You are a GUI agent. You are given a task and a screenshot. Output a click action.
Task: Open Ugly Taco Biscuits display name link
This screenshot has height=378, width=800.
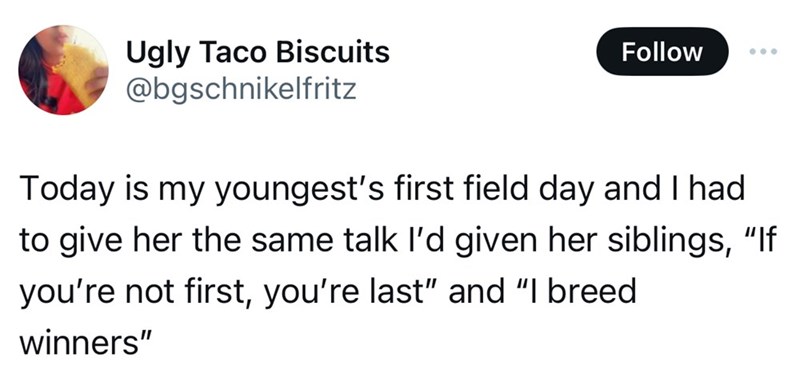tap(258, 53)
